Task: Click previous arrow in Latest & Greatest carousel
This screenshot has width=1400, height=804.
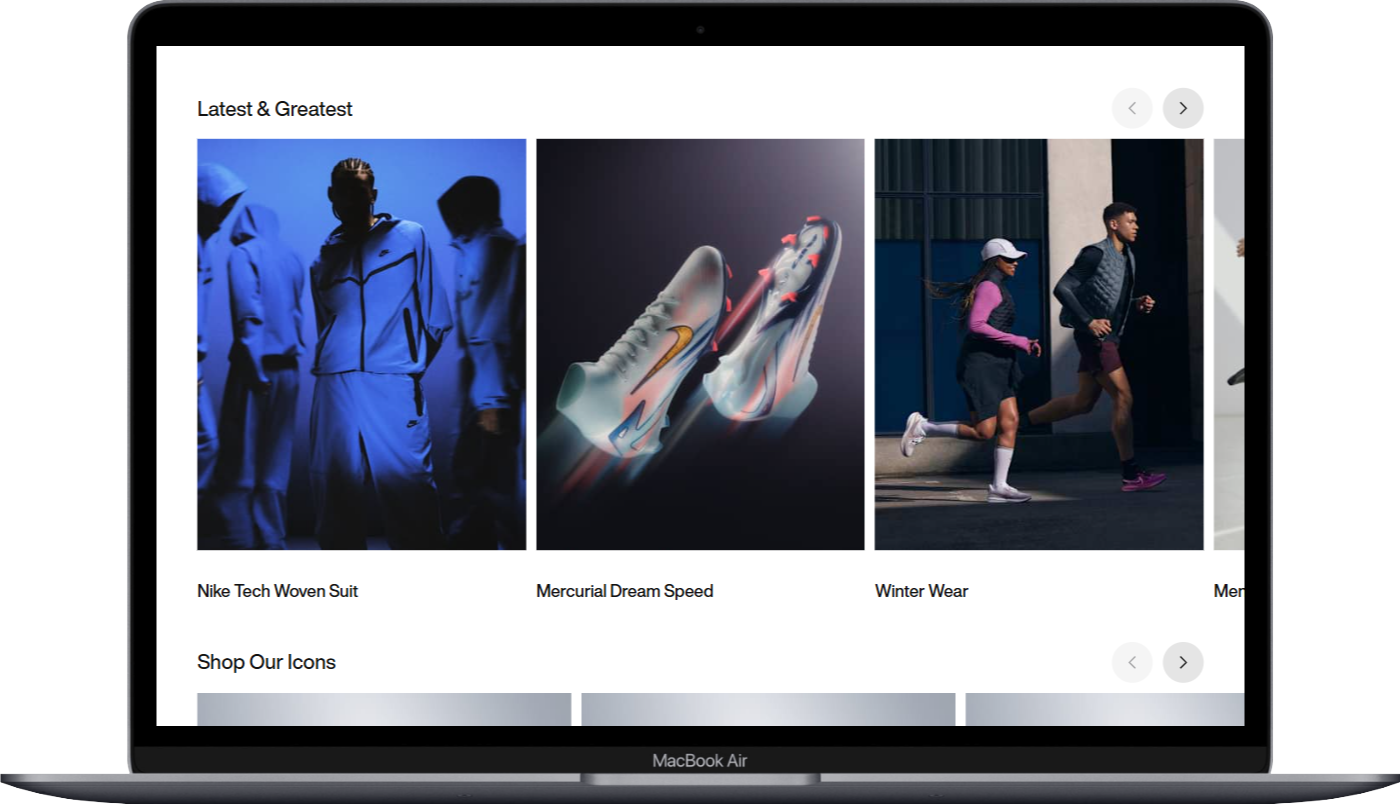Action: [1132, 108]
